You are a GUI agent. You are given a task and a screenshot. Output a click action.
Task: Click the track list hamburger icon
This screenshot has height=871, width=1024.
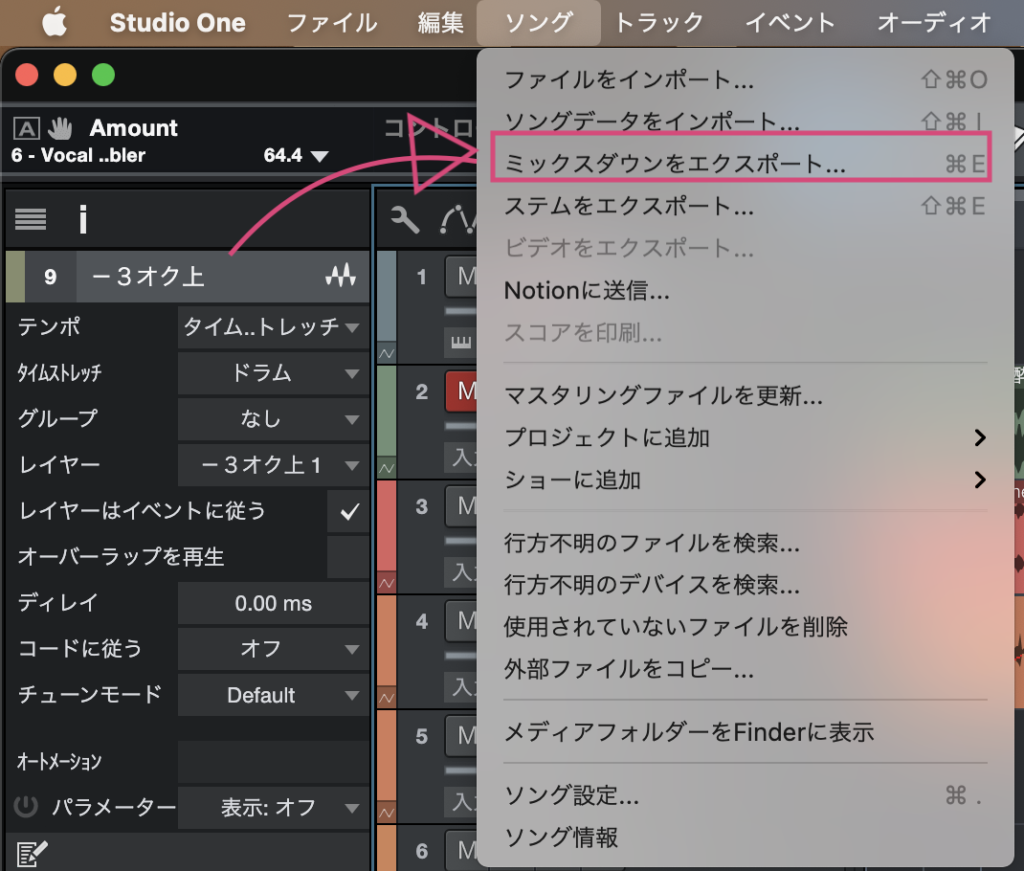pyautogui.click(x=31, y=219)
